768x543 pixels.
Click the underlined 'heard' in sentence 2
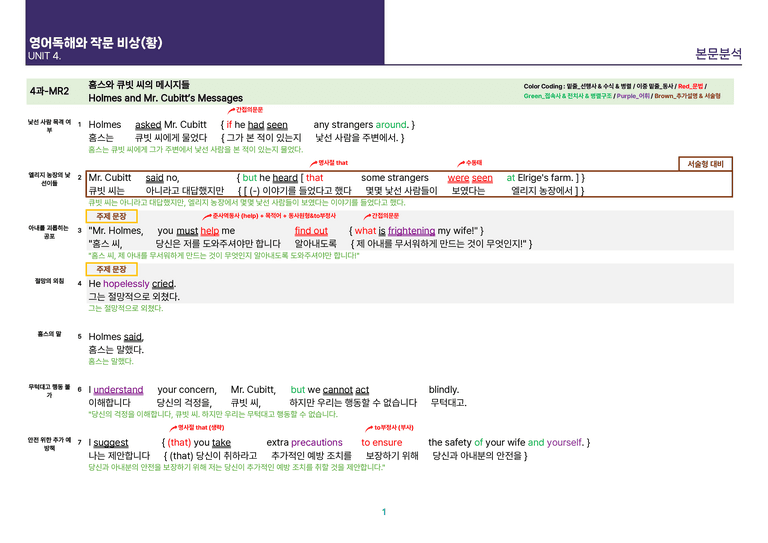pyautogui.click(x=285, y=178)
